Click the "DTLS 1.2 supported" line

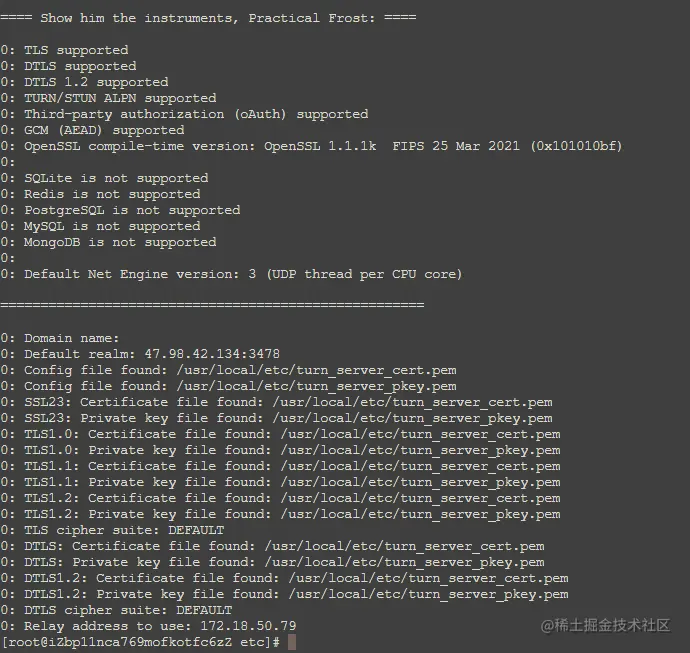(96, 82)
